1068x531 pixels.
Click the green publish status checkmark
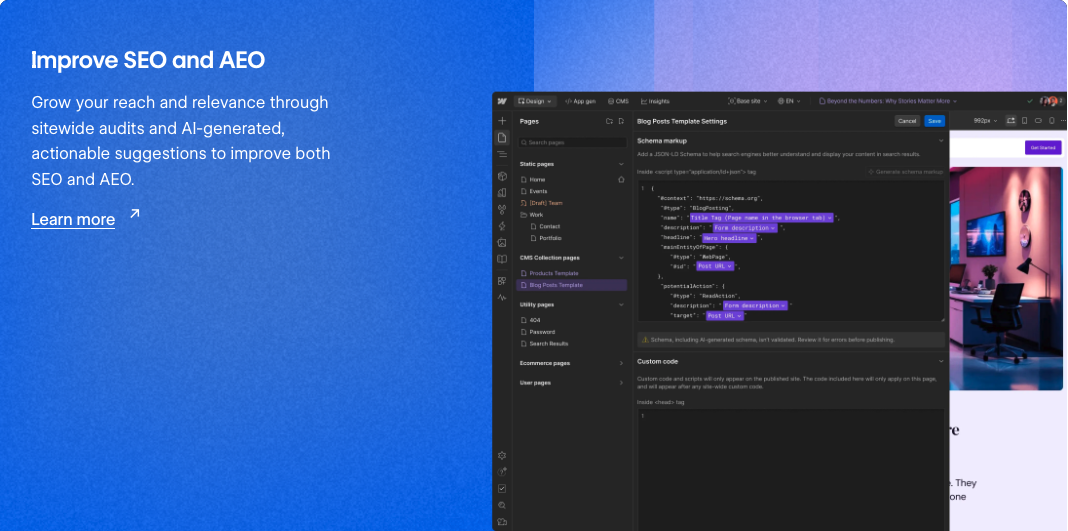tap(1030, 101)
